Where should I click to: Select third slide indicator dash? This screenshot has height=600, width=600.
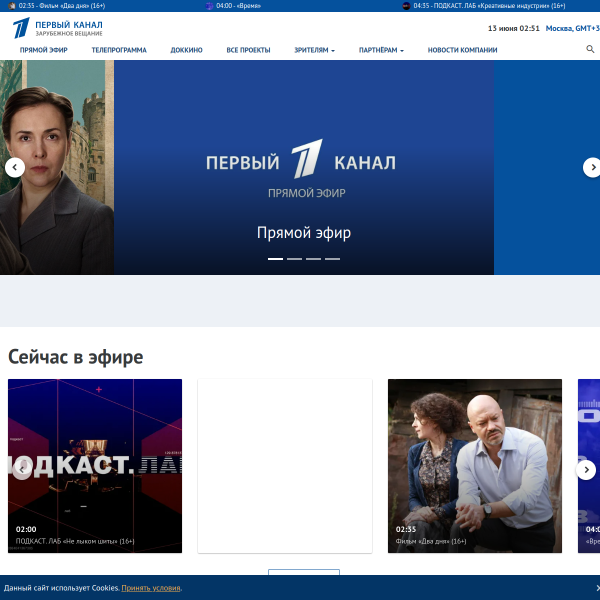(x=313, y=259)
